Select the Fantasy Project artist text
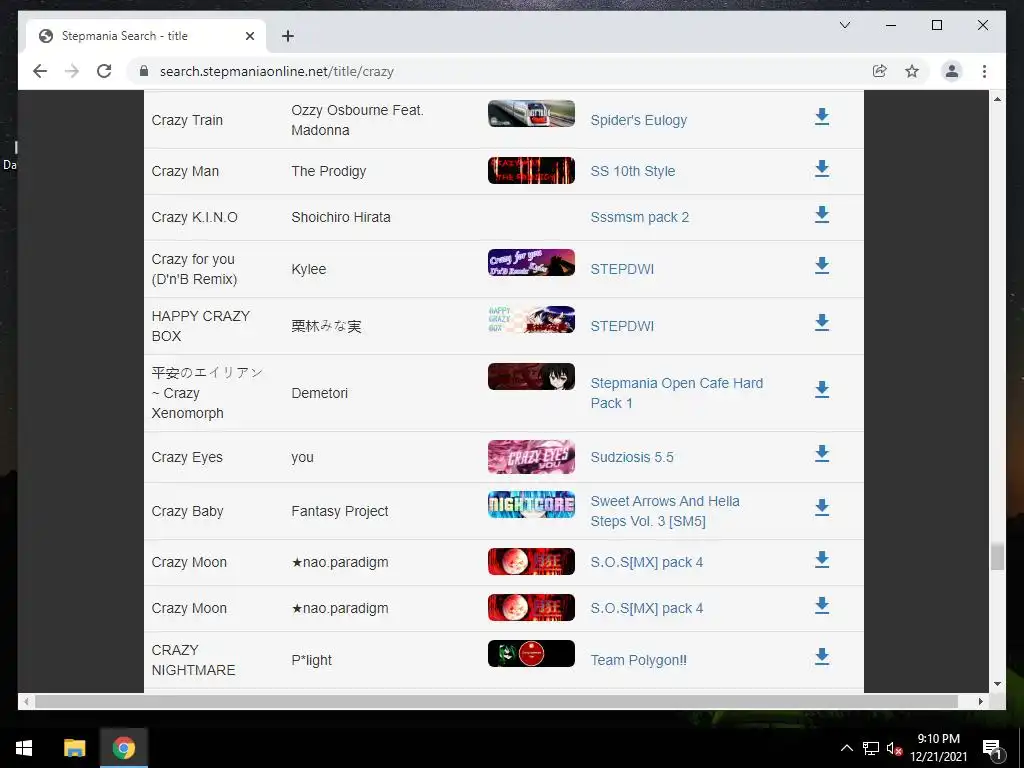This screenshot has width=1024, height=768. [340, 511]
